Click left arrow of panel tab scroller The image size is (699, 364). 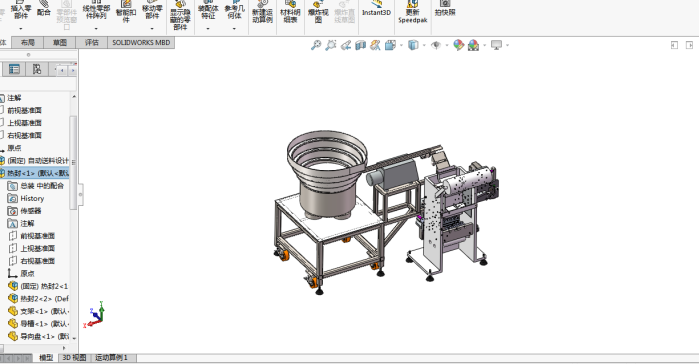point(62,70)
